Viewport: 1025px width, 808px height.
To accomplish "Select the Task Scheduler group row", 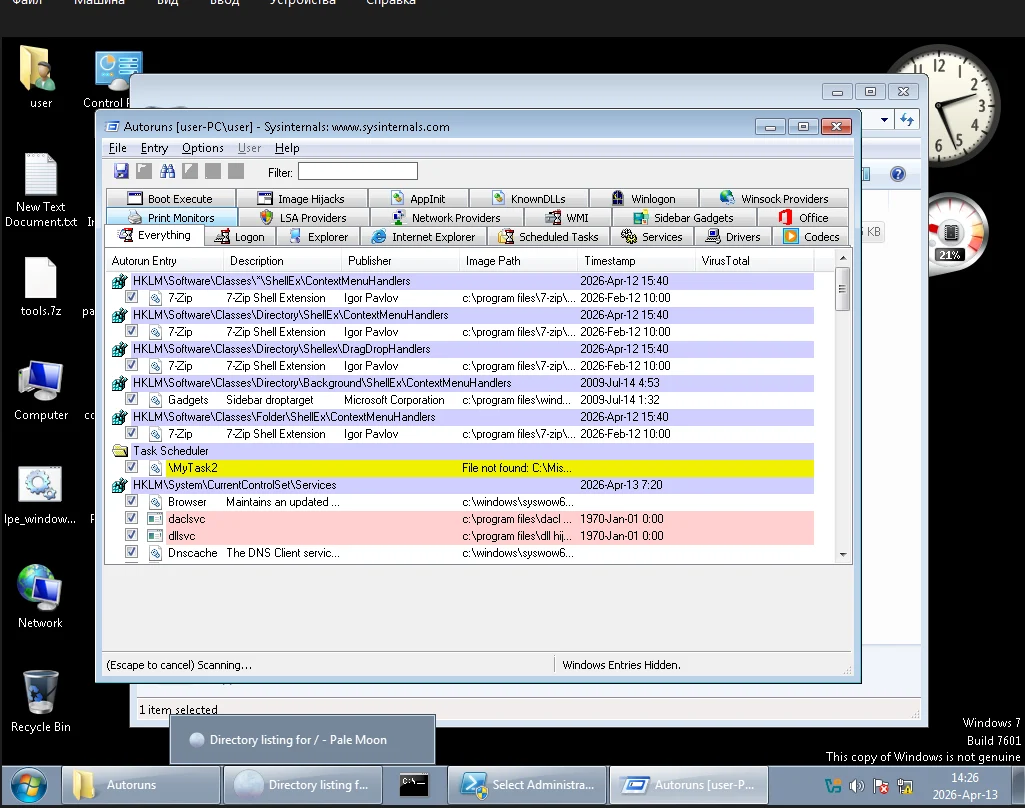I will point(462,450).
